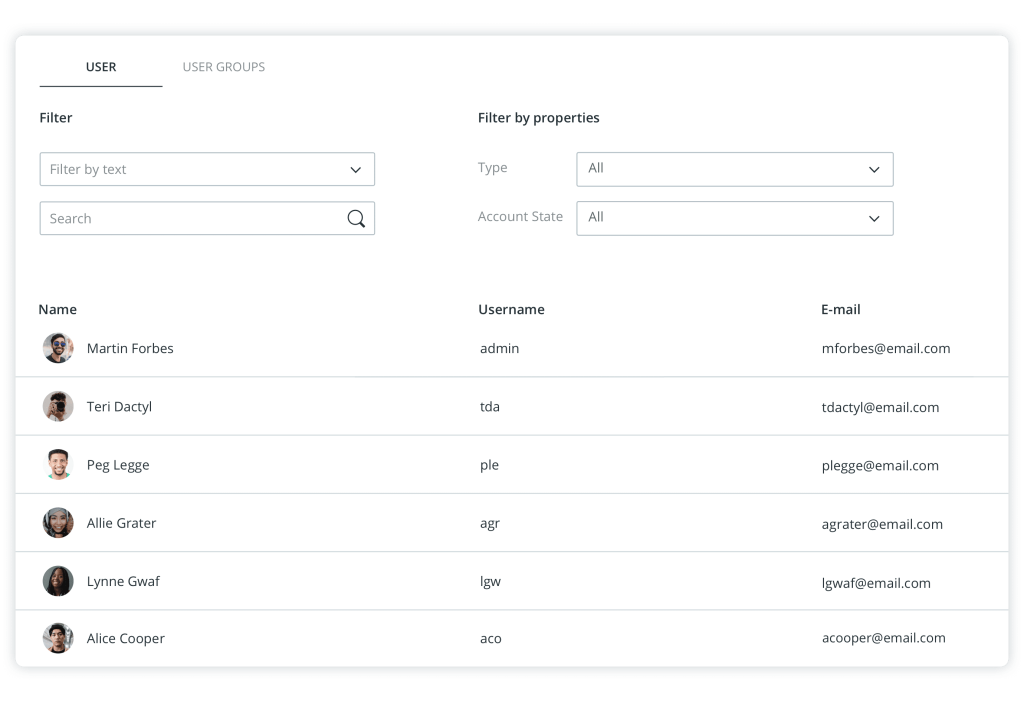Switch to the User Groups tab
The width and height of the screenshot is (1024, 701).
223,67
